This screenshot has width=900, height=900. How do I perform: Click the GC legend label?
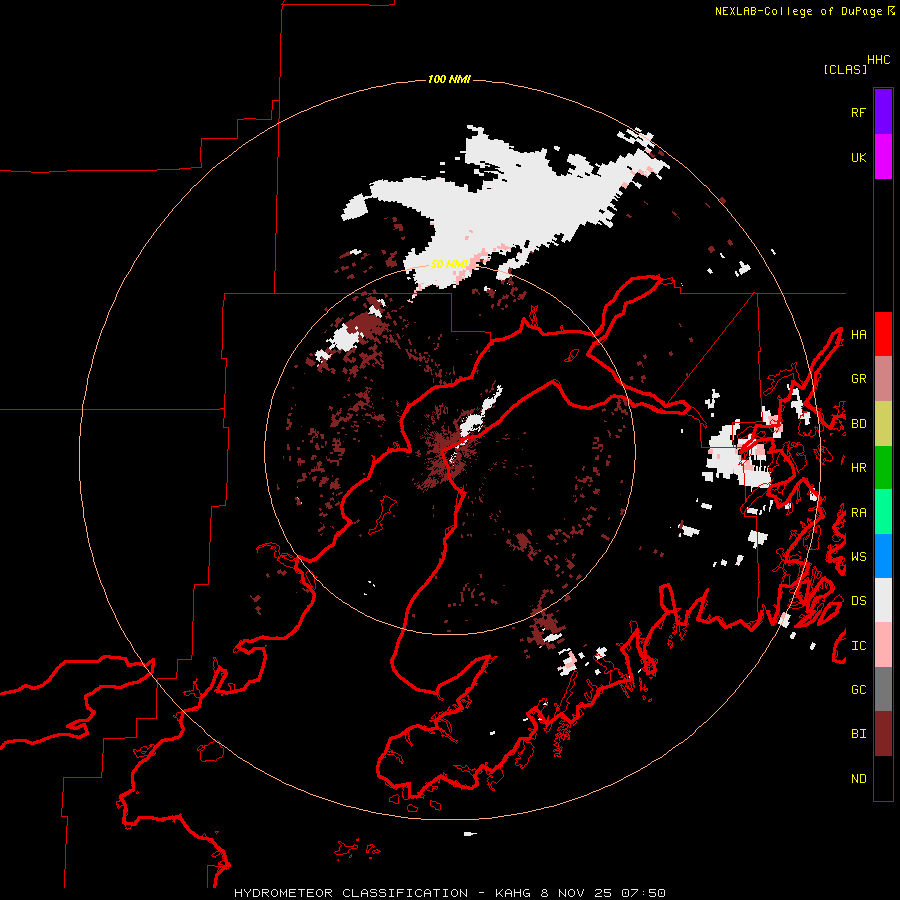pos(858,690)
